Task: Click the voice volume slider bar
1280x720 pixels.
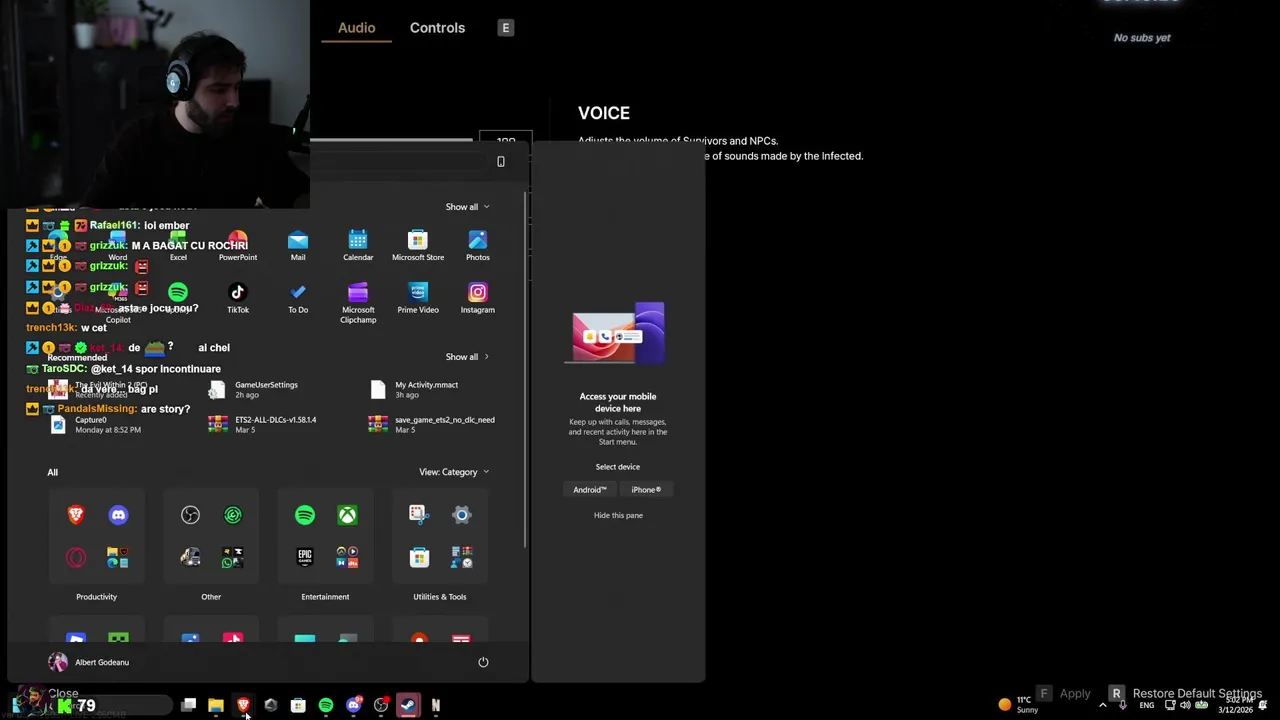Action: tap(391, 141)
